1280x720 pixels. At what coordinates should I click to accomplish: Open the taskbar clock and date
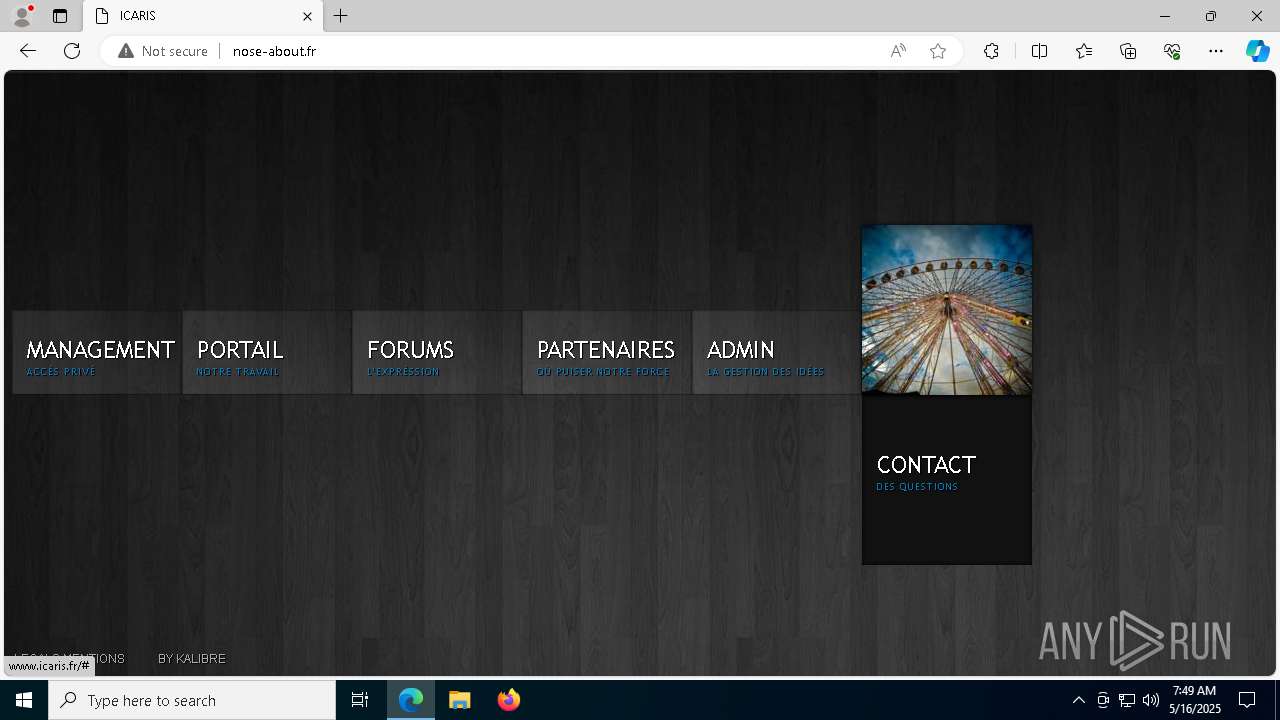[x=1196, y=700]
